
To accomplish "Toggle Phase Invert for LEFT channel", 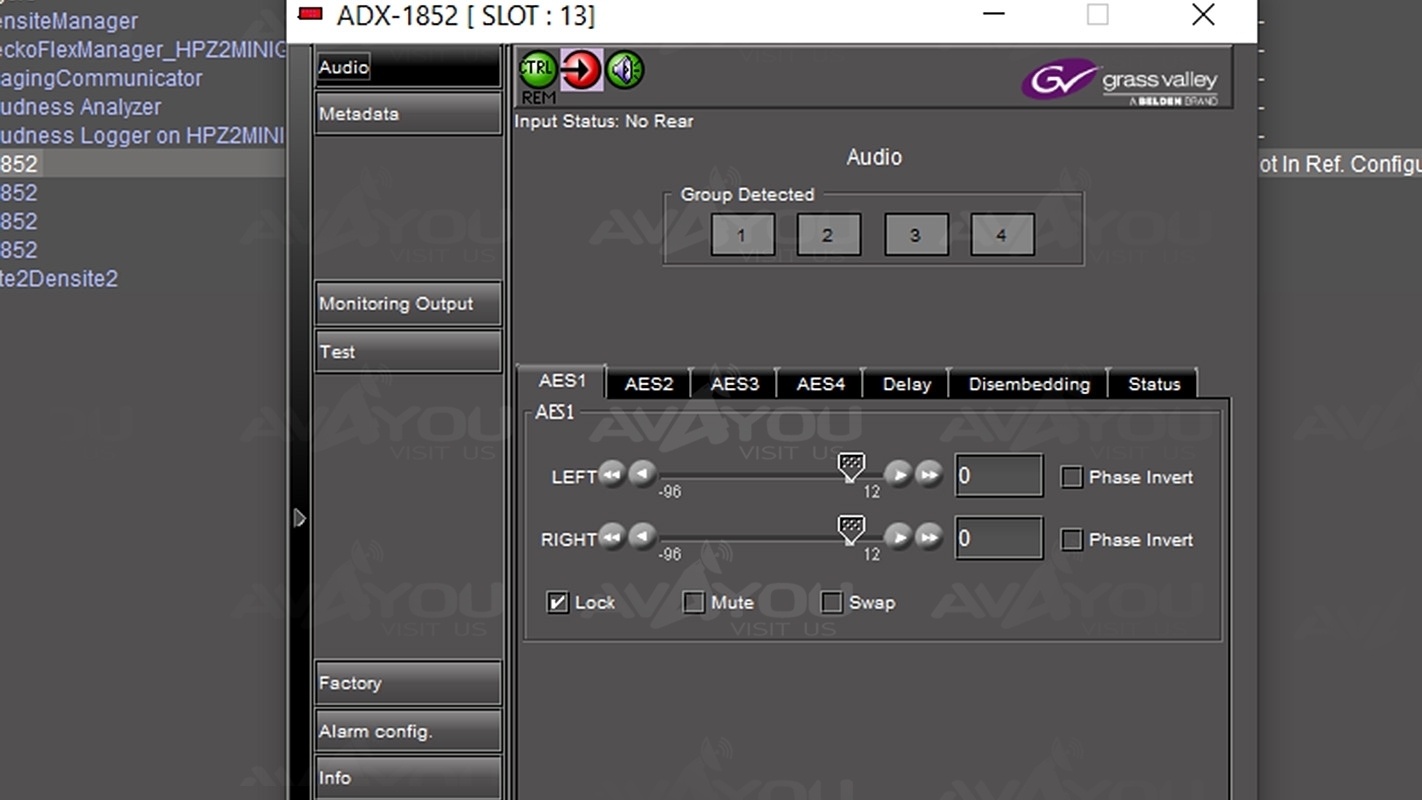I will click(x=1072, y=478).
